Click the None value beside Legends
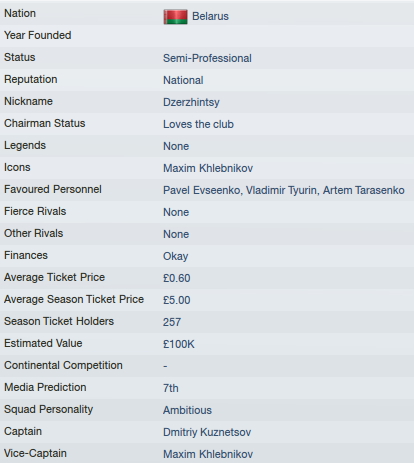414x463 pixels. coord(176,146)
